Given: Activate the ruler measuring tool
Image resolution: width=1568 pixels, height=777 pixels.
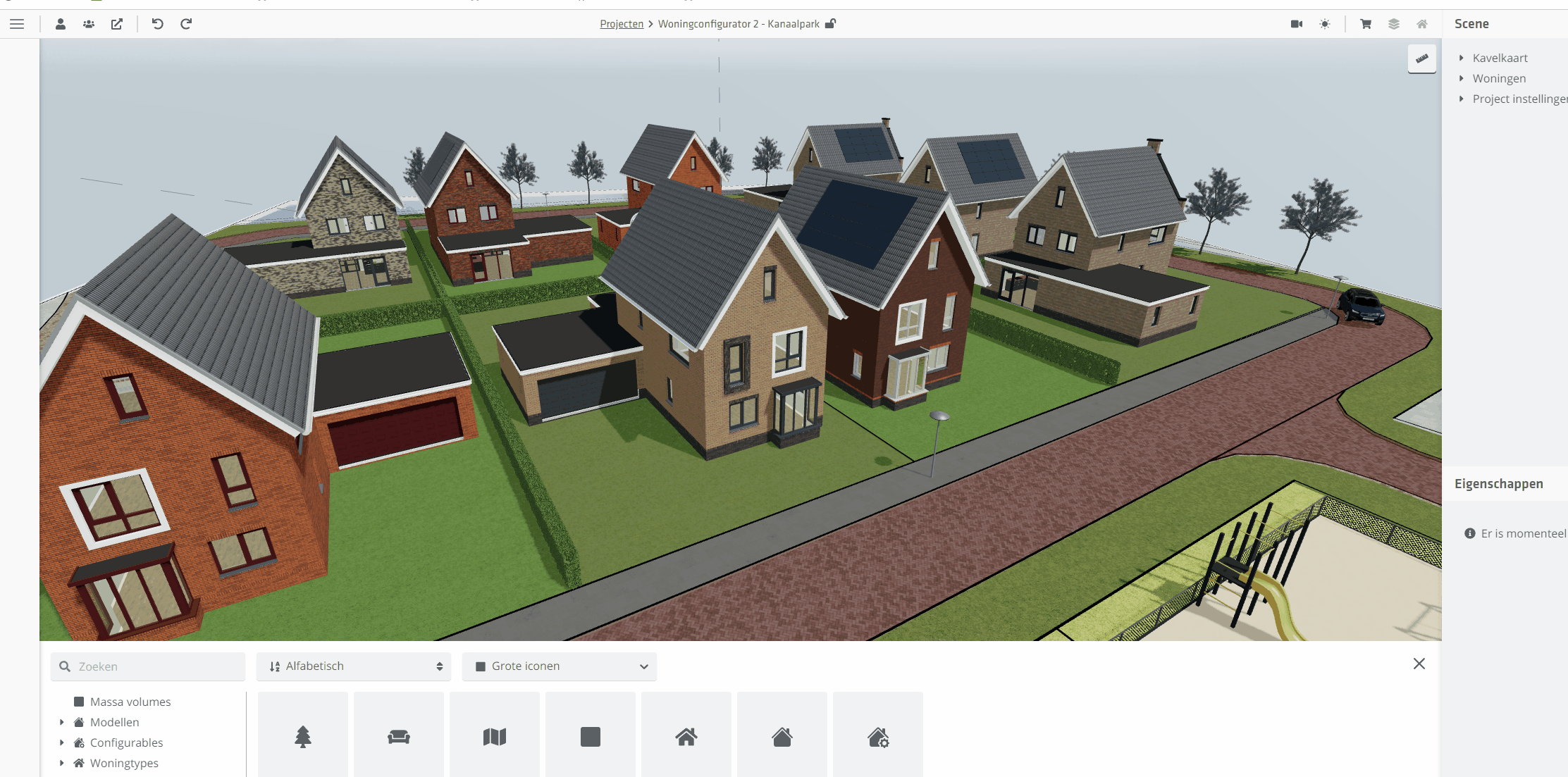Looking at the screenshot, I should click(x=1421, y=59).
